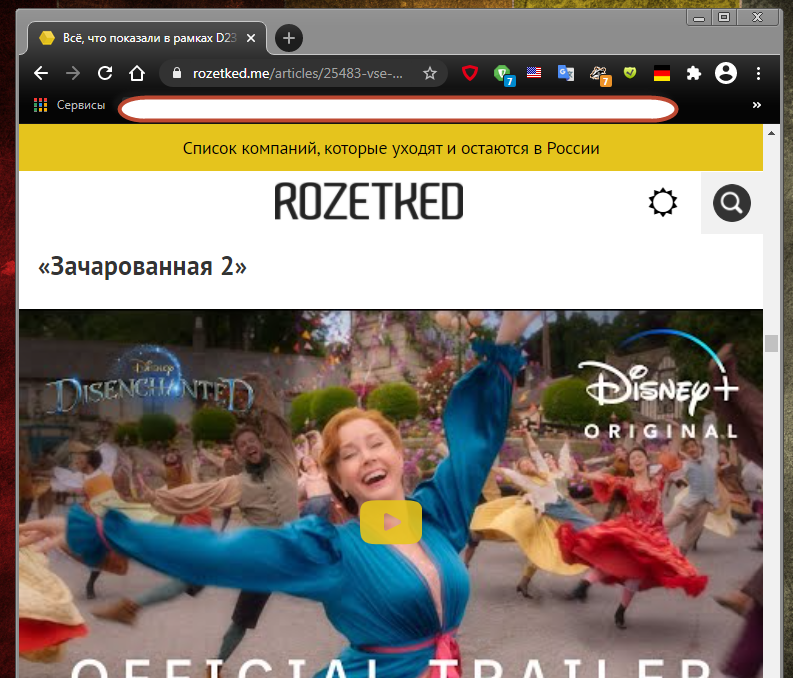This screenshot has height=678, width=793.
Task: Switch to the 'Всё, что показали в рамках D23' tab
Action: click(147, 38)
